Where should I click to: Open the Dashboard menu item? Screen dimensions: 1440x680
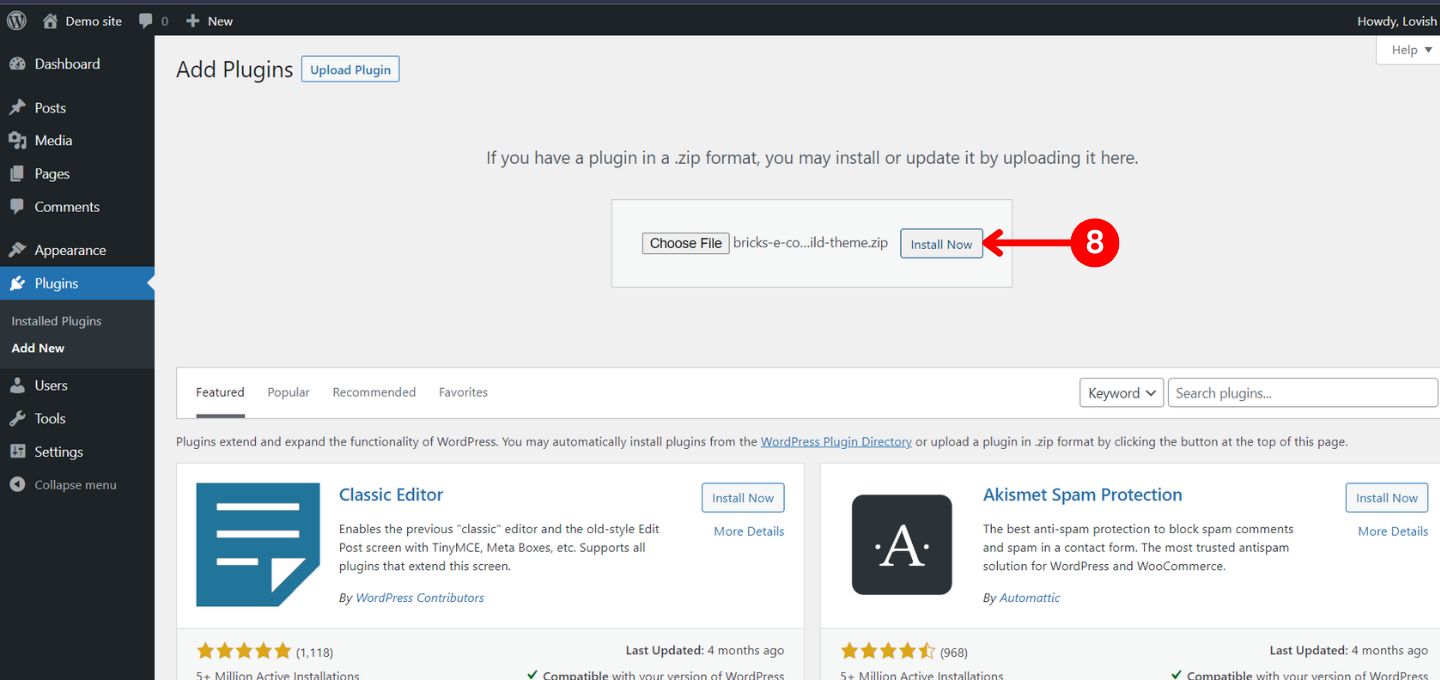(x=67, y=64)
